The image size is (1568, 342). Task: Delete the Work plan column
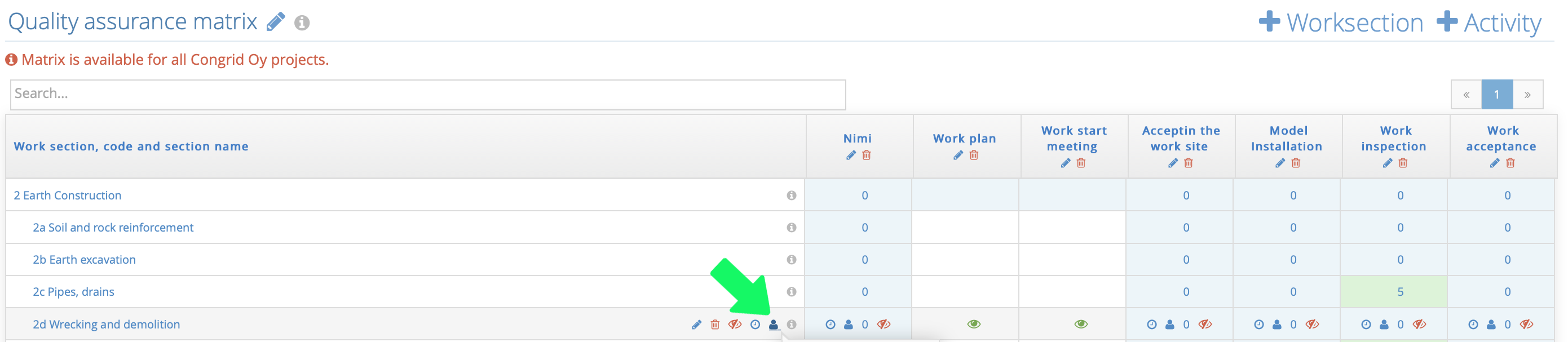coord(974,155)
